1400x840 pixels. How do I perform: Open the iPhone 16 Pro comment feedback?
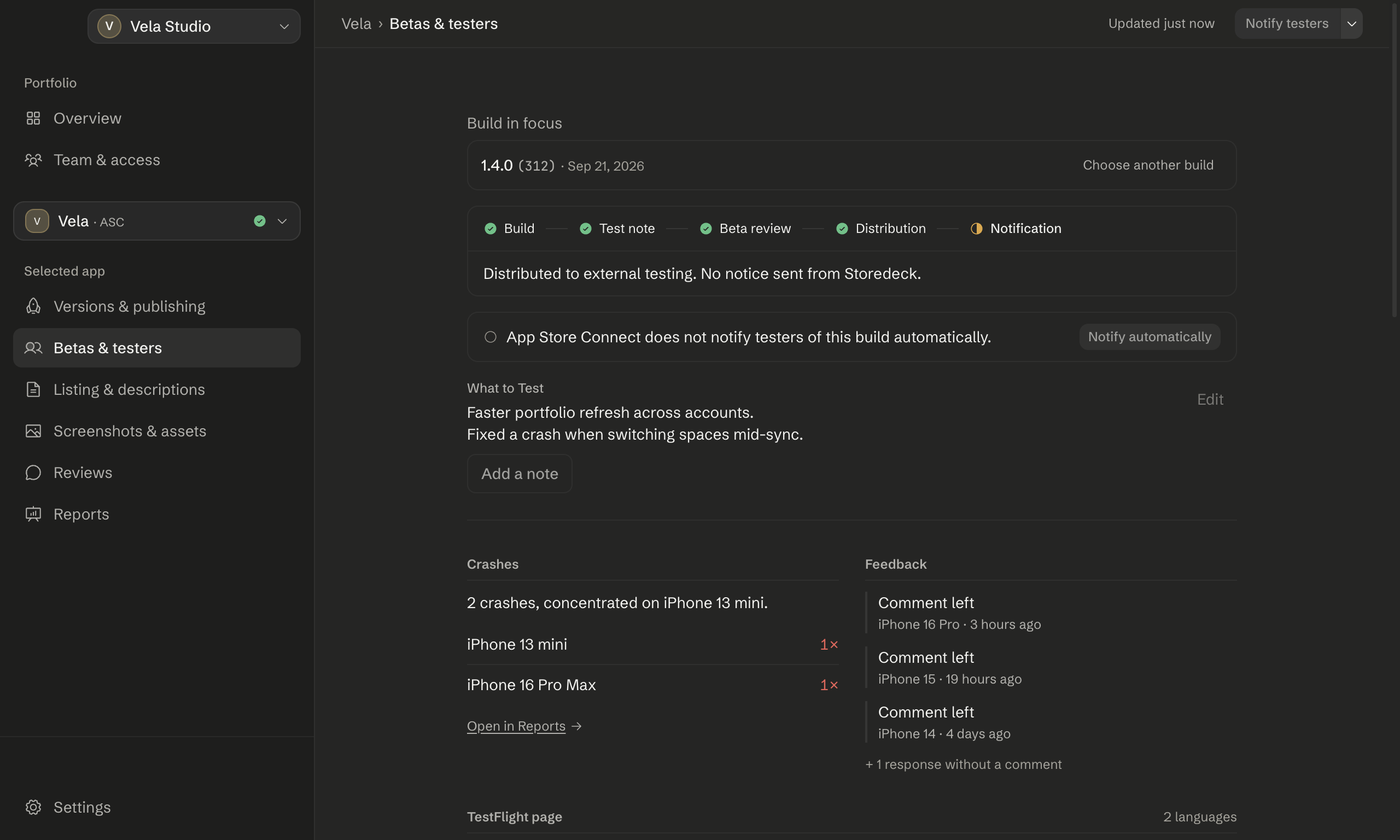pyautogui.click(x=1051, y=613)
